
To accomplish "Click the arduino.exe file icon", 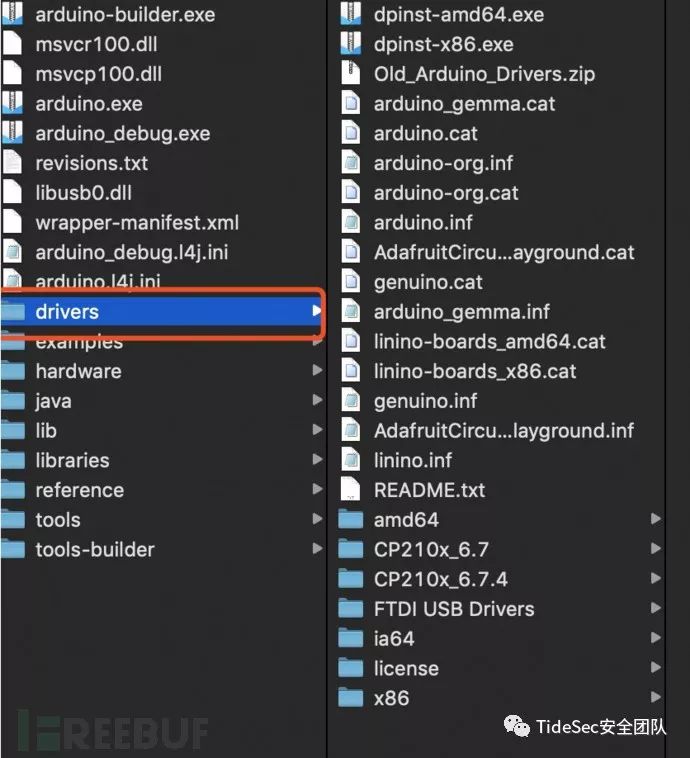I will click(12, 103).
